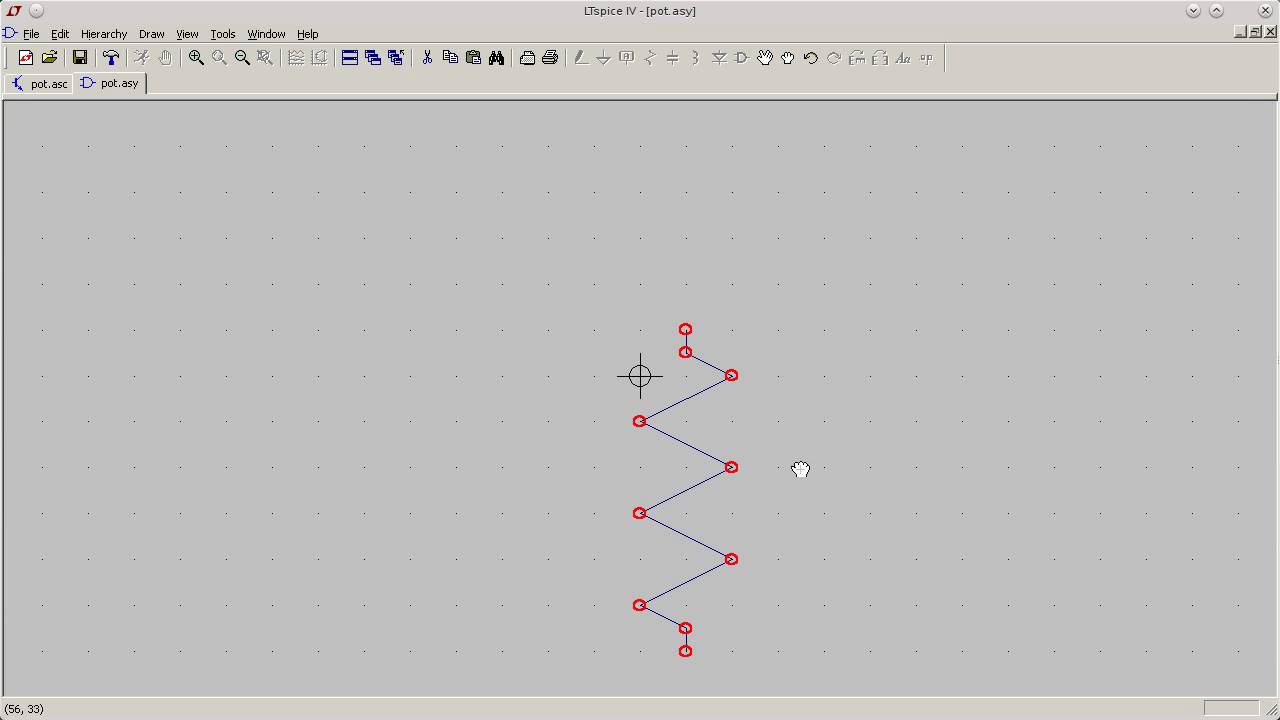Open the Edit menu
Screen dimensions: 1280x720
pyautogui.click(x=60, y=34)
